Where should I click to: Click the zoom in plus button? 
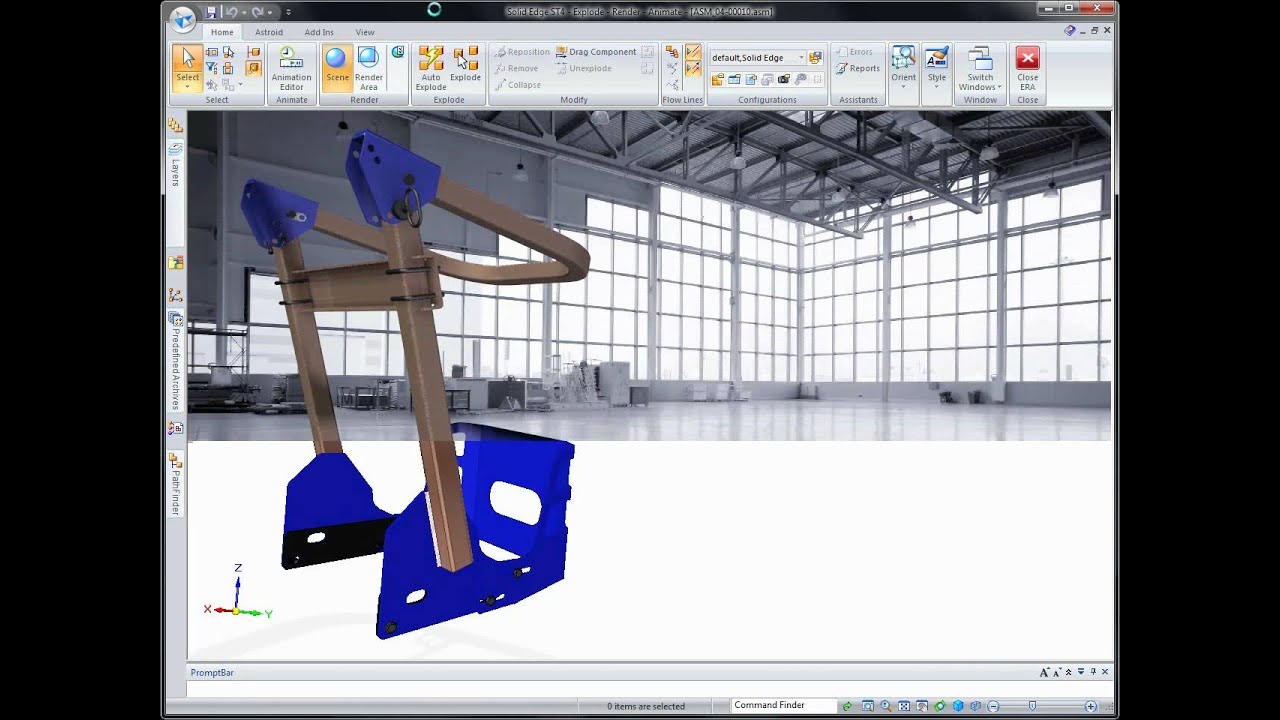[x=1091, y=706]
